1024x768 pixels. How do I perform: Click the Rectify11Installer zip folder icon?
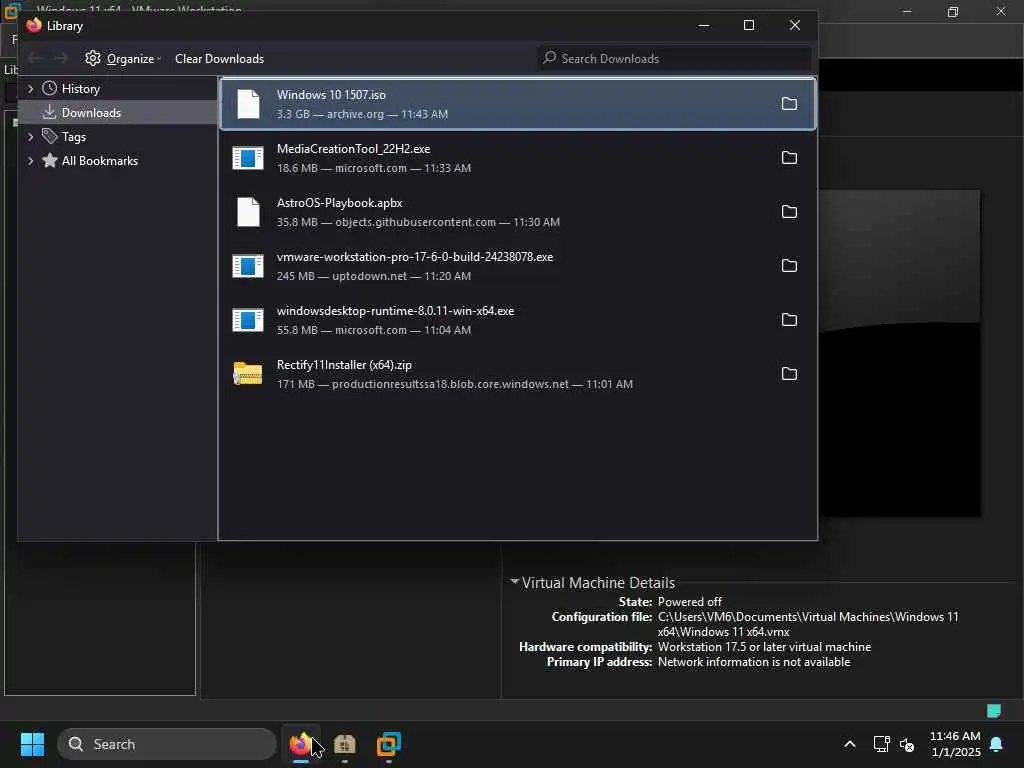click(x=248, y=374)
